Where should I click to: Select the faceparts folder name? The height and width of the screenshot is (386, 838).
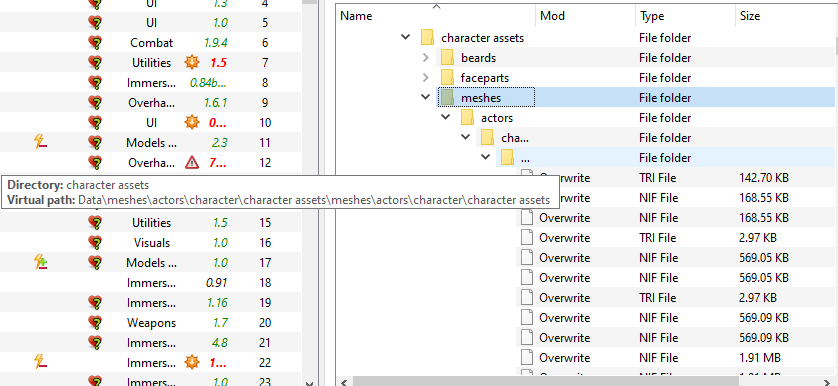485,78
